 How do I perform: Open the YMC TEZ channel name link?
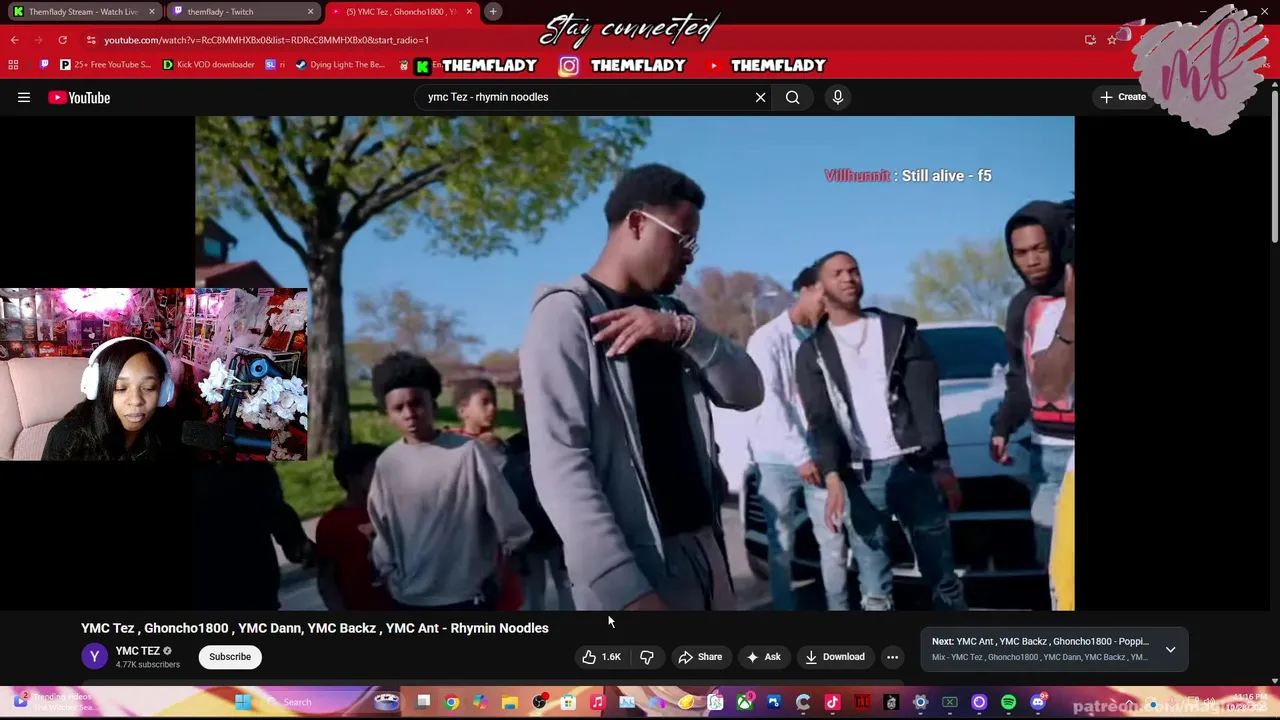(137, 651)
